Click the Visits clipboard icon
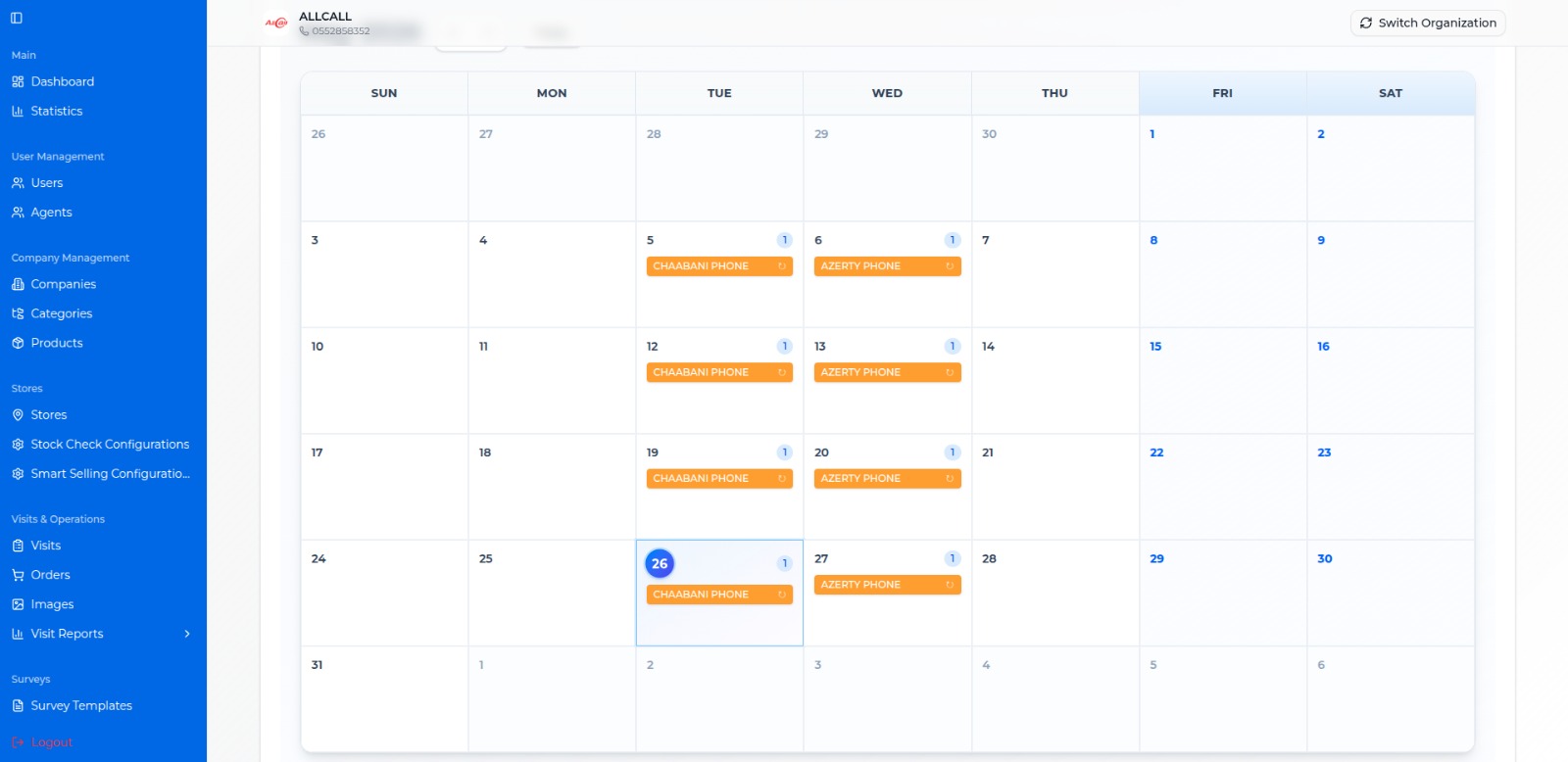Image resolution: width=1568 pixels, height=762 pixels. (x=18, y=546)
